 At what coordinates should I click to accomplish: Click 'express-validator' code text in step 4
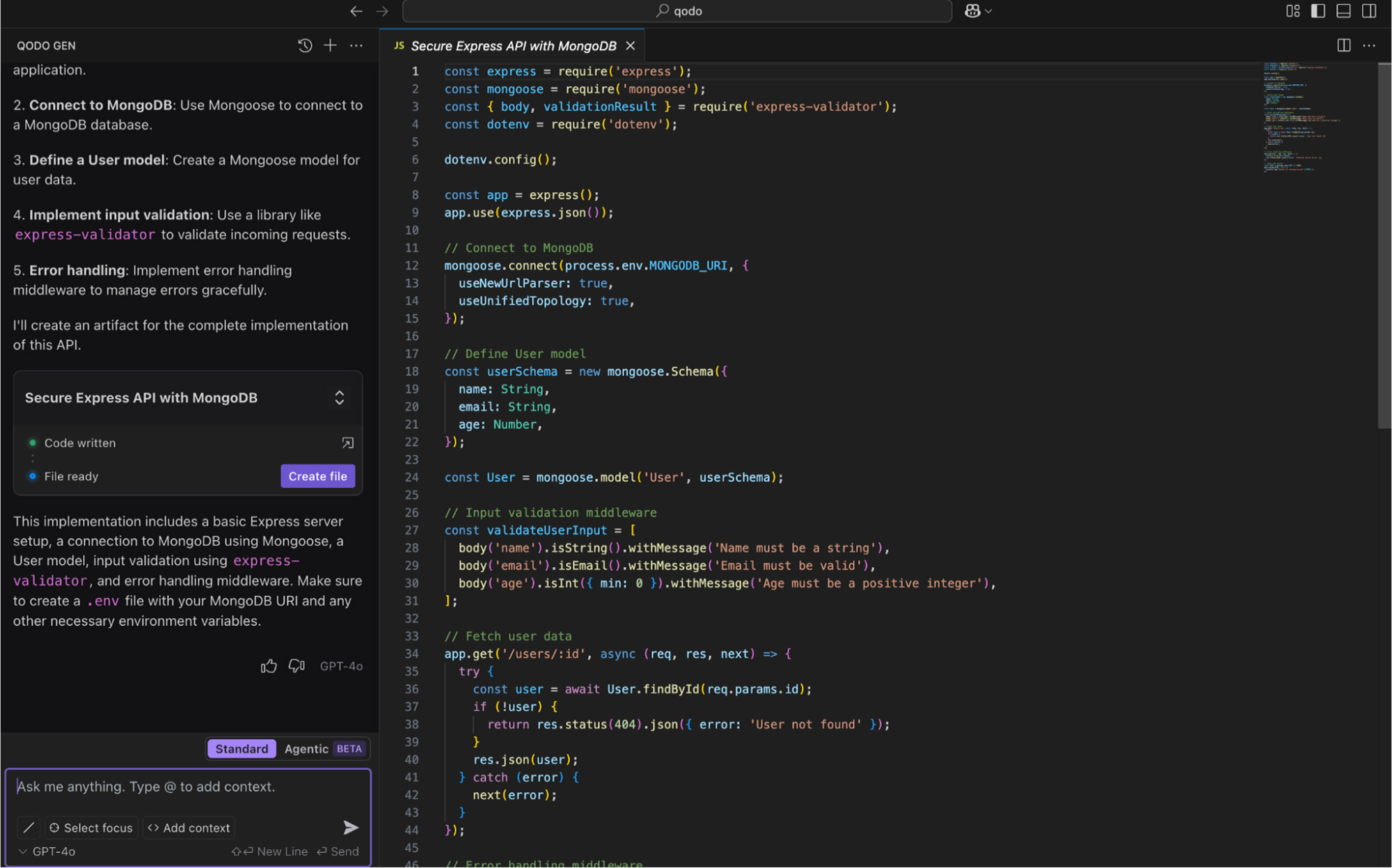85,235
